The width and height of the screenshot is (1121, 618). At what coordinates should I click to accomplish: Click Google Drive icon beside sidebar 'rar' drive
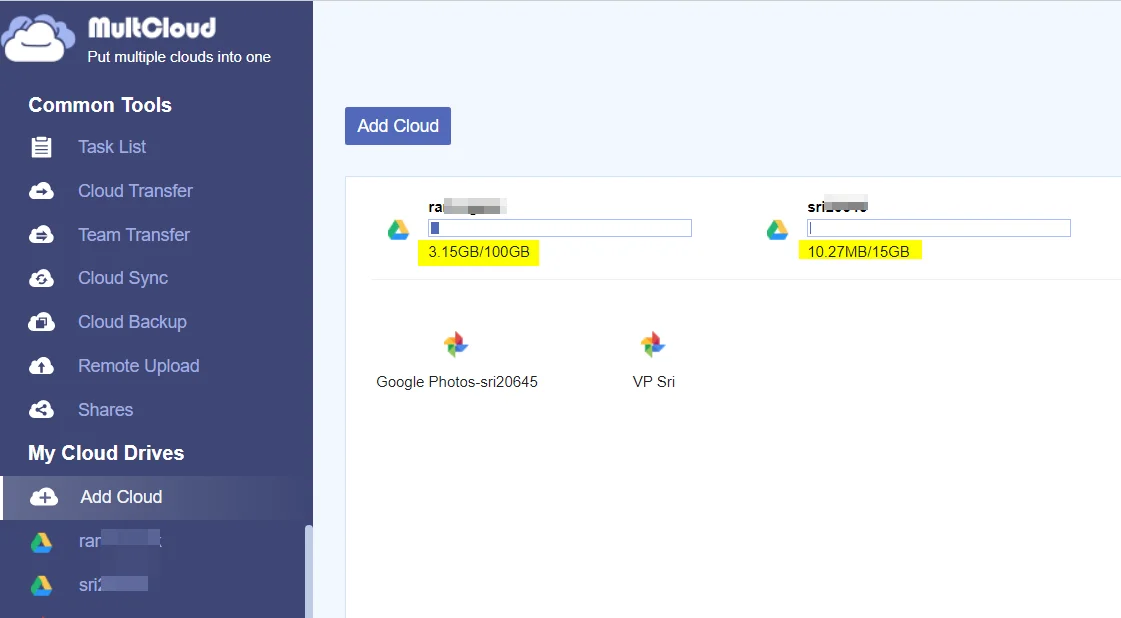(41, 542)
